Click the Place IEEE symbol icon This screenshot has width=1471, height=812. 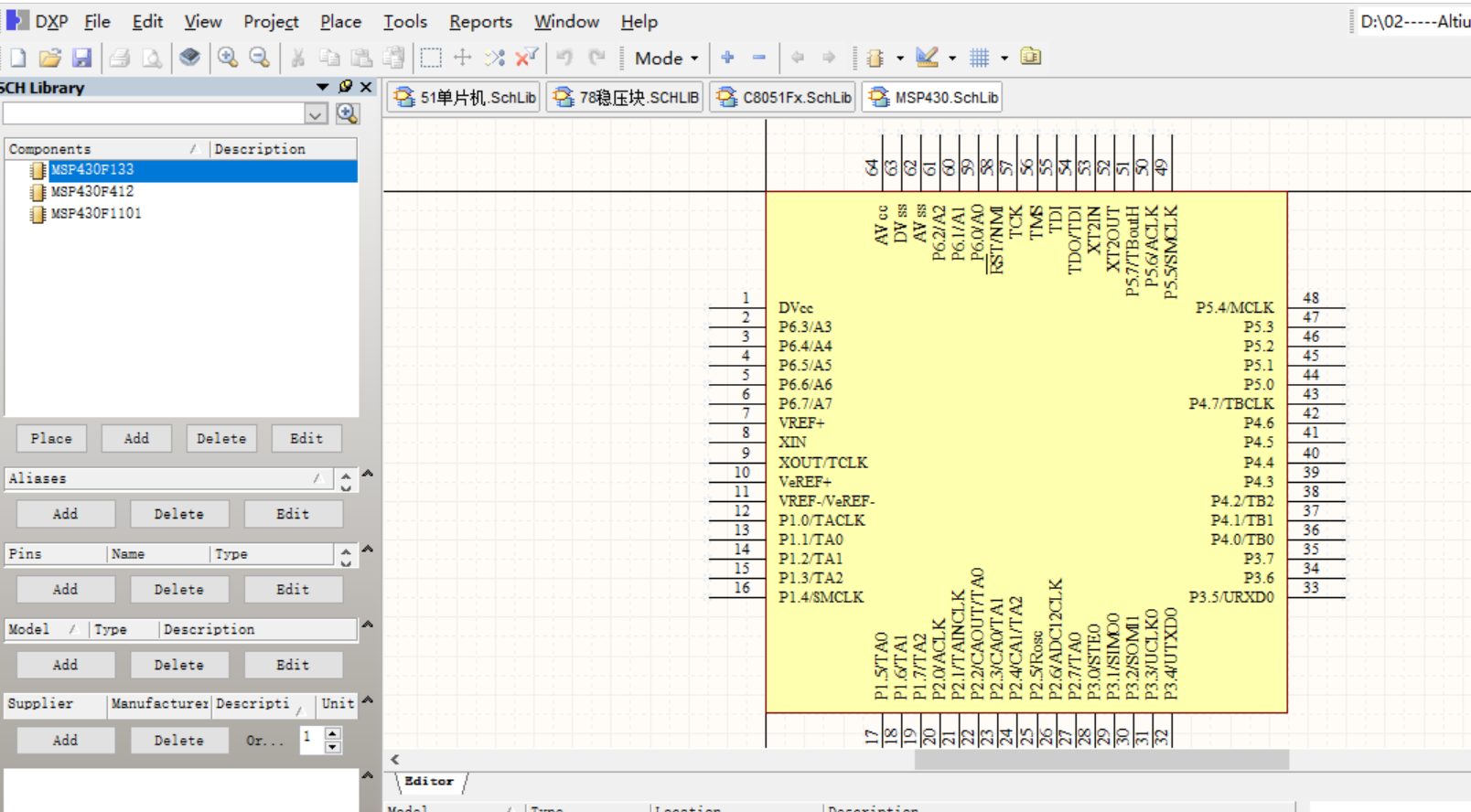click(875, 58)
